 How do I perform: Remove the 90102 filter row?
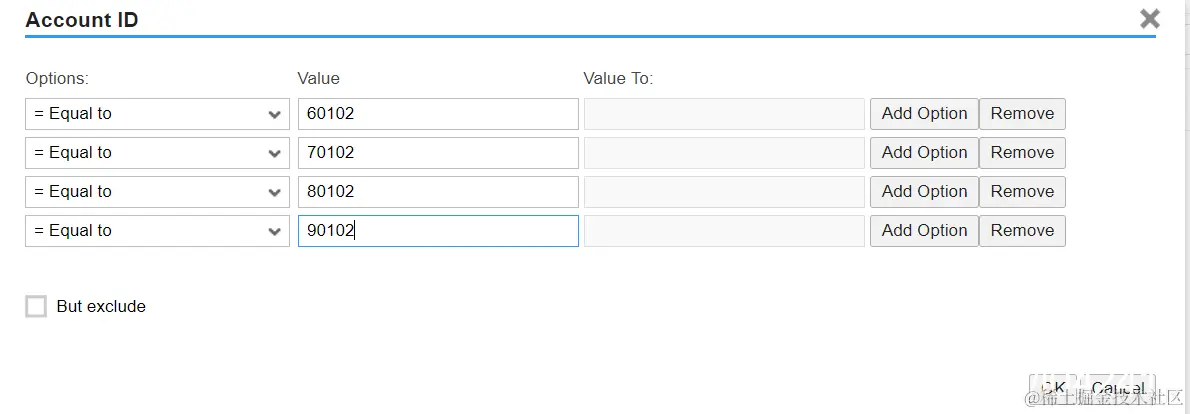(x=1021, y=231)
